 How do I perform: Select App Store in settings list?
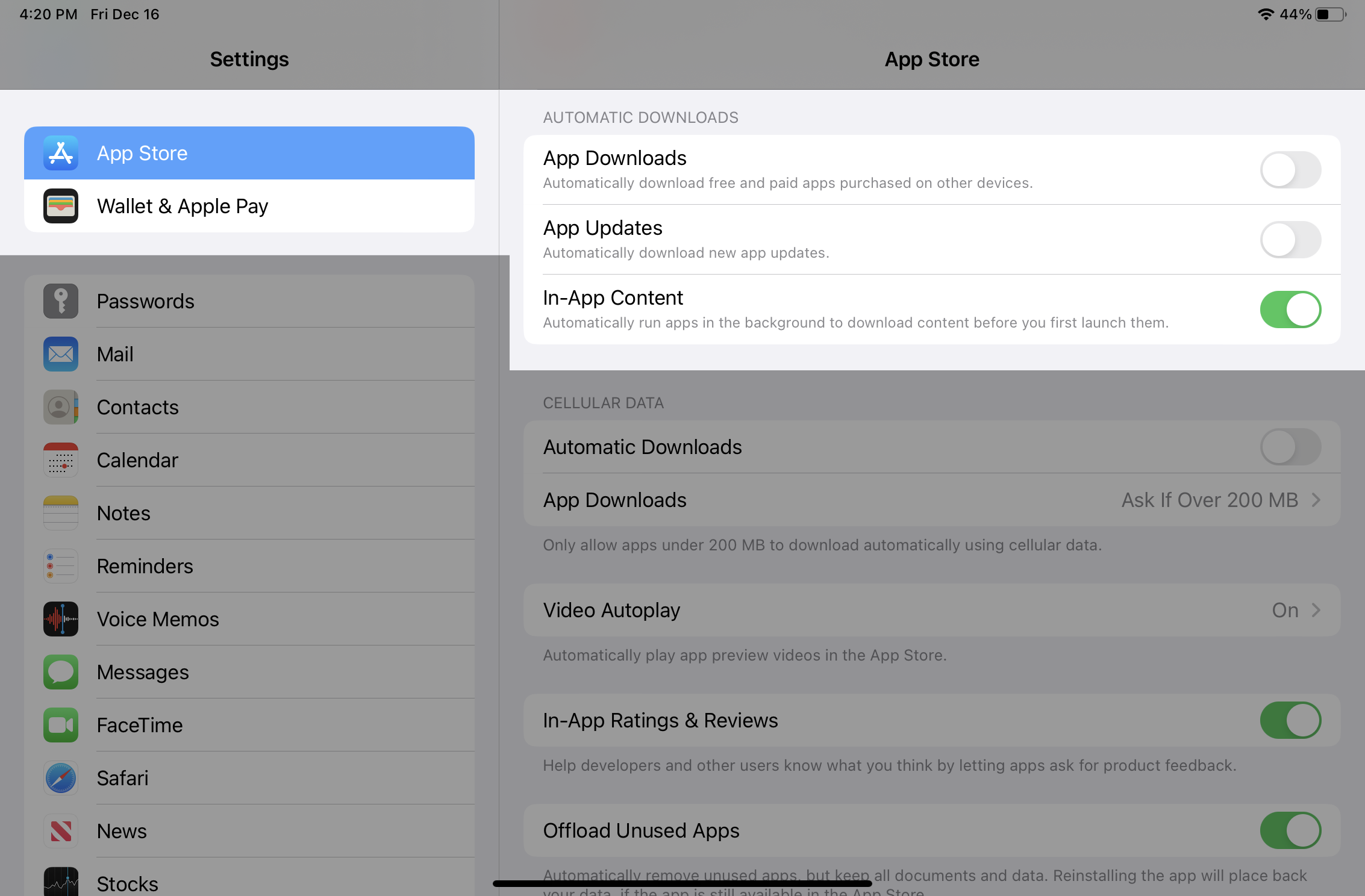tap(249, 153)
